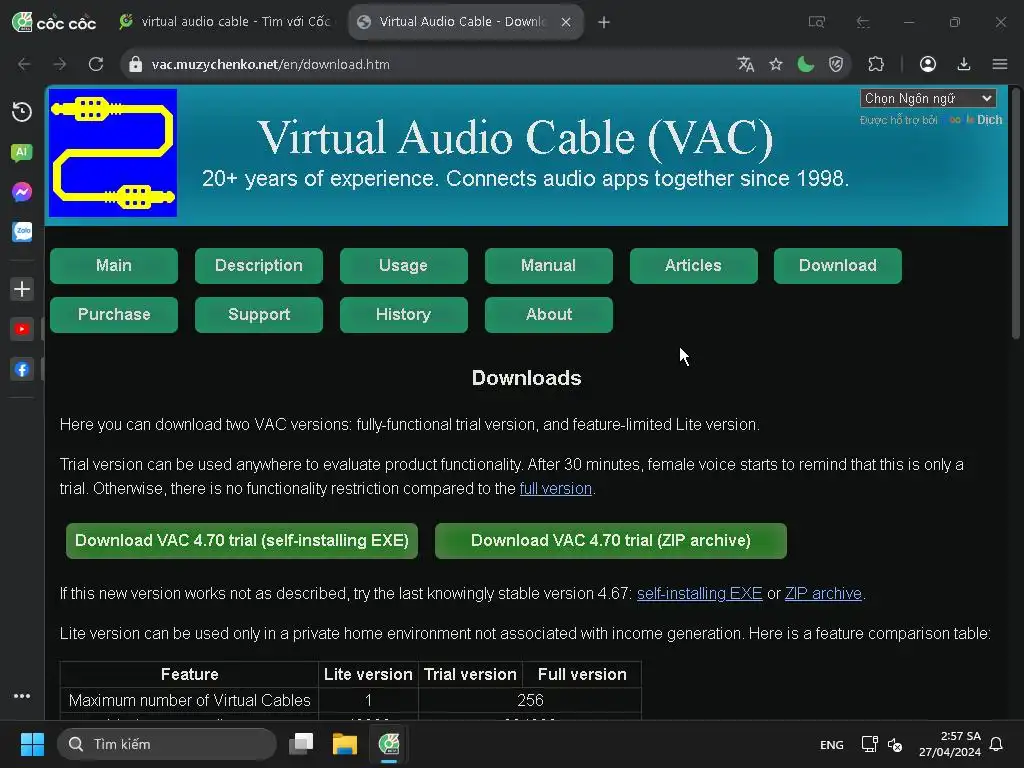Reload the current page
This screenshot has width=1024, height=768.
(x=96, y=64)
